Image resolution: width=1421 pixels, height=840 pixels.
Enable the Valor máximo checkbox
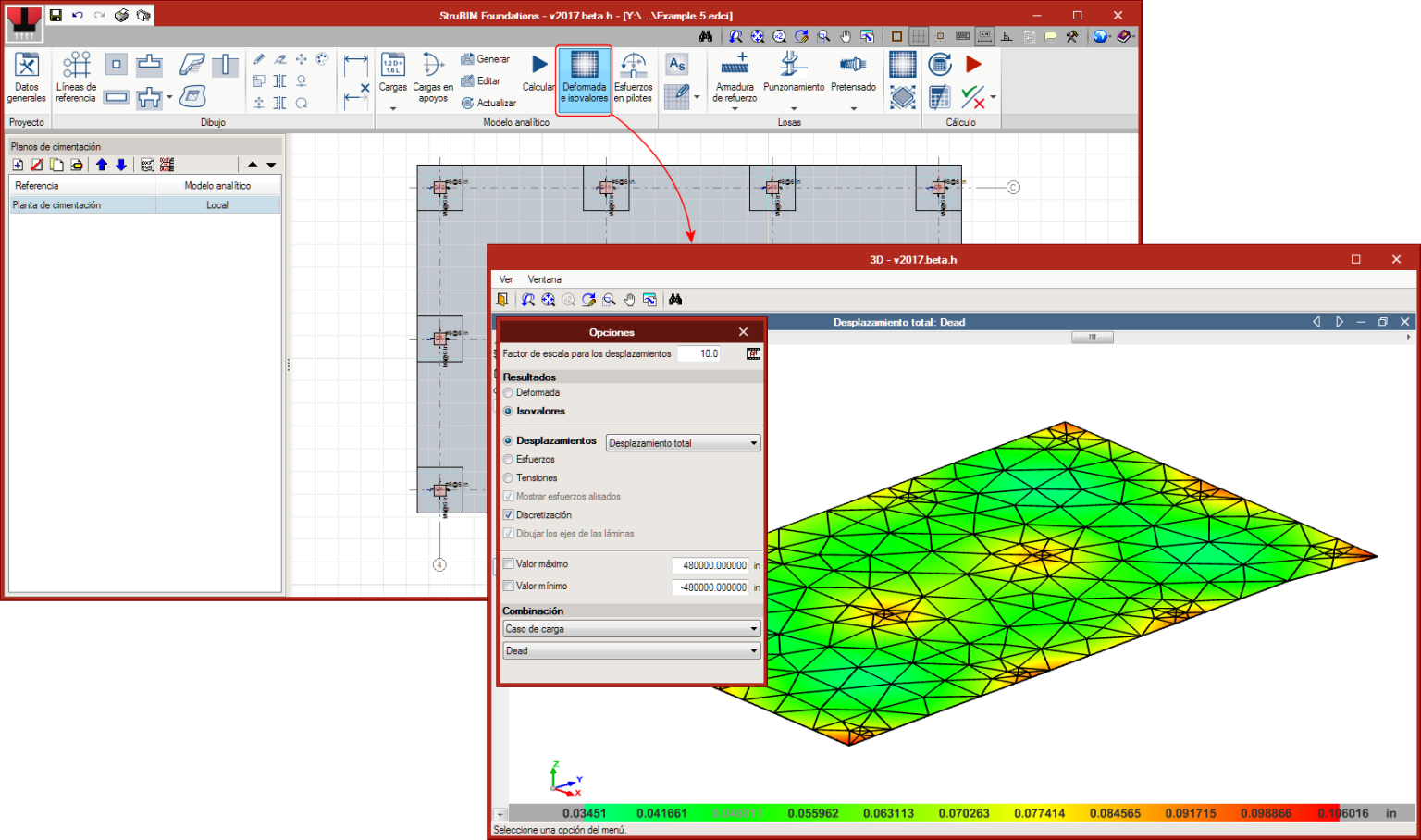pyautogui.click(x=508, y=563)
